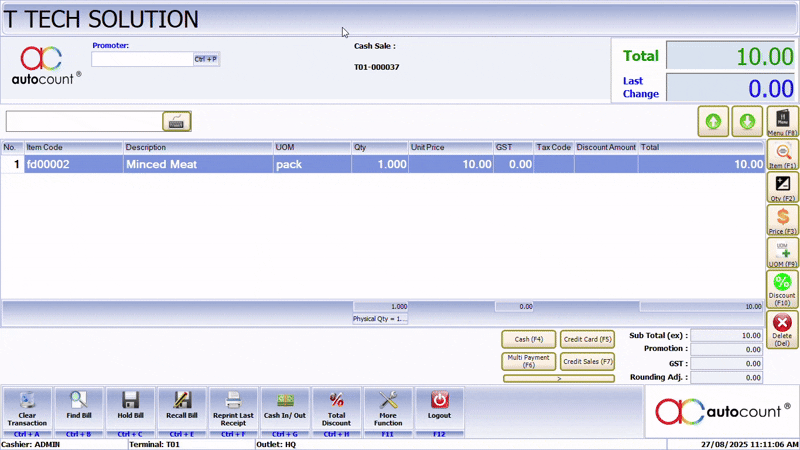This screenshot has width=800, height=450.
Task: Click the Promoter input field
Action: click(x=142, y=59)
